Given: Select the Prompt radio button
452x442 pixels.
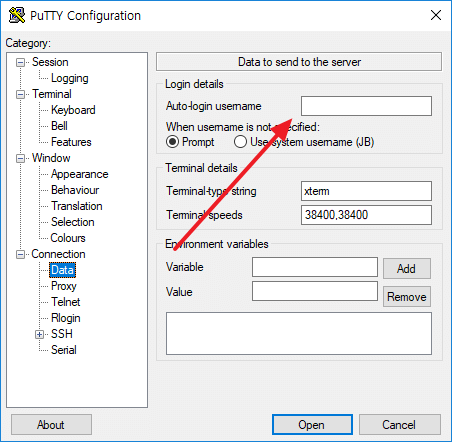Looking at the screenshot, I should click(173, 142).
